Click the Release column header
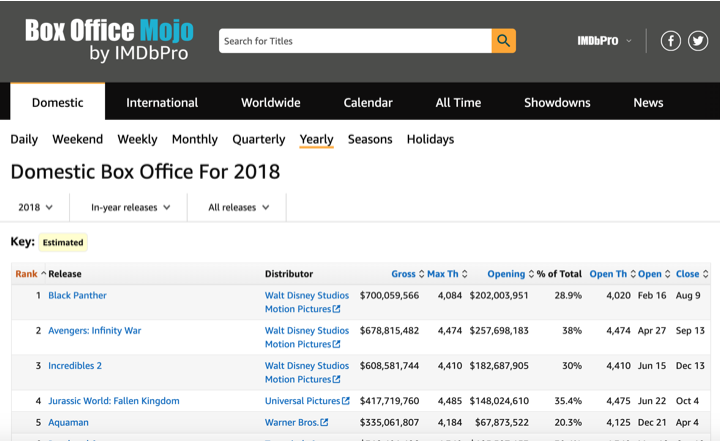 coord(65,274)
